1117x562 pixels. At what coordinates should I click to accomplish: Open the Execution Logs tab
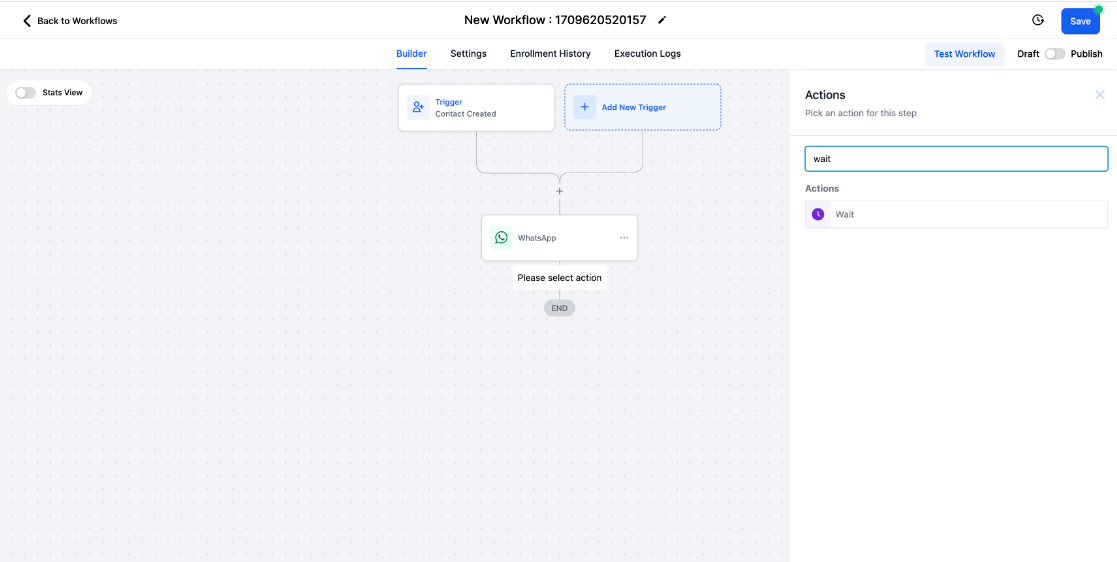648,53
